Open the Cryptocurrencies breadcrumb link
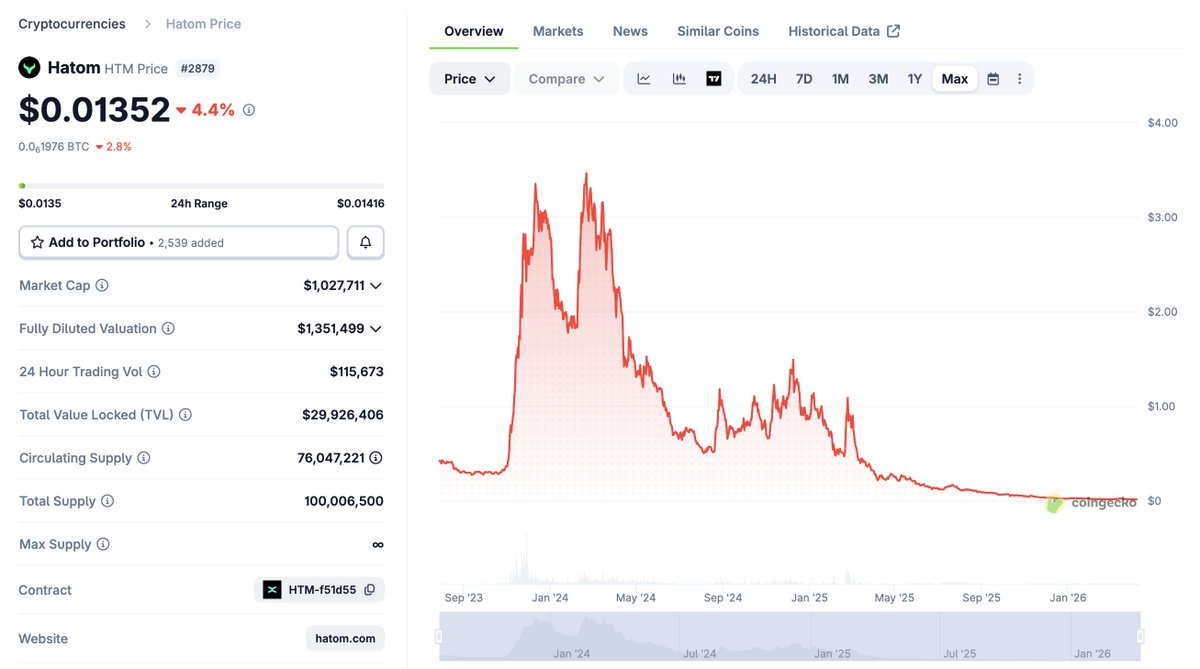 click(72, 24)
